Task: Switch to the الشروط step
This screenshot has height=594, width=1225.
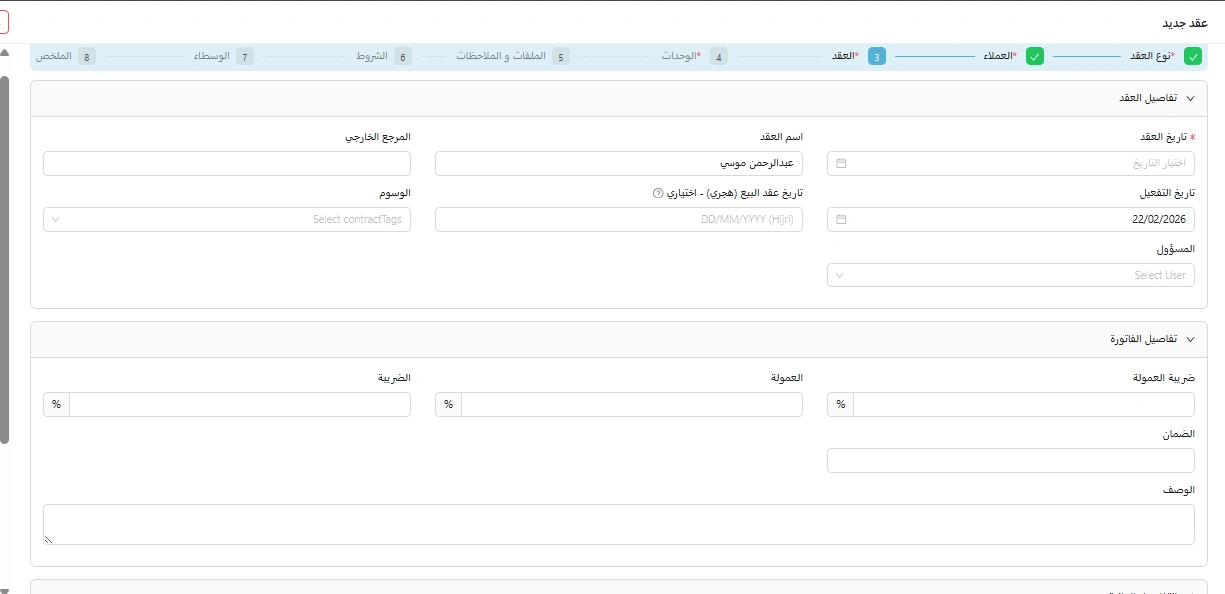Action: 384,56
